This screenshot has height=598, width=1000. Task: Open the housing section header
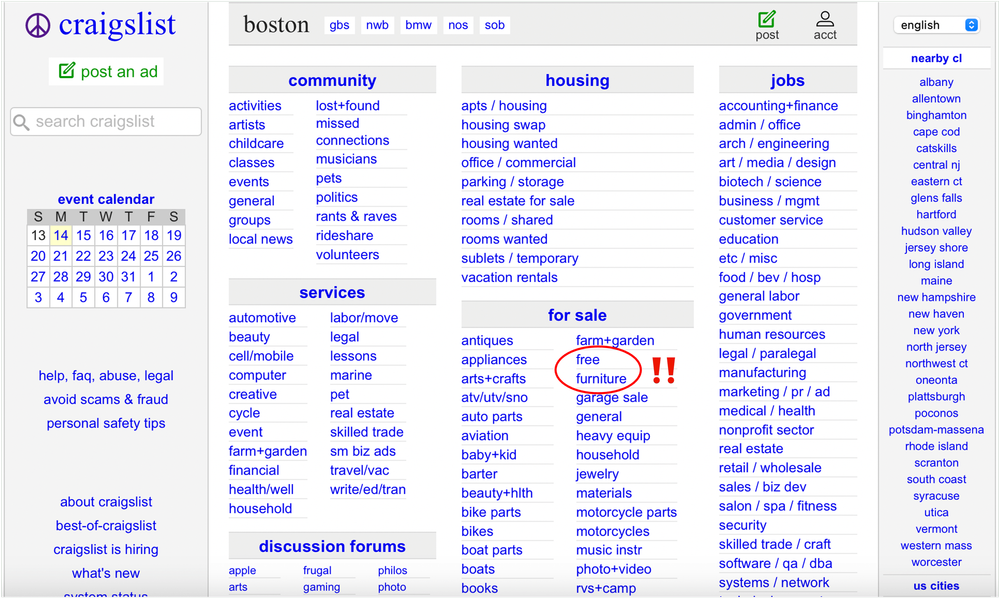[577, 80]
